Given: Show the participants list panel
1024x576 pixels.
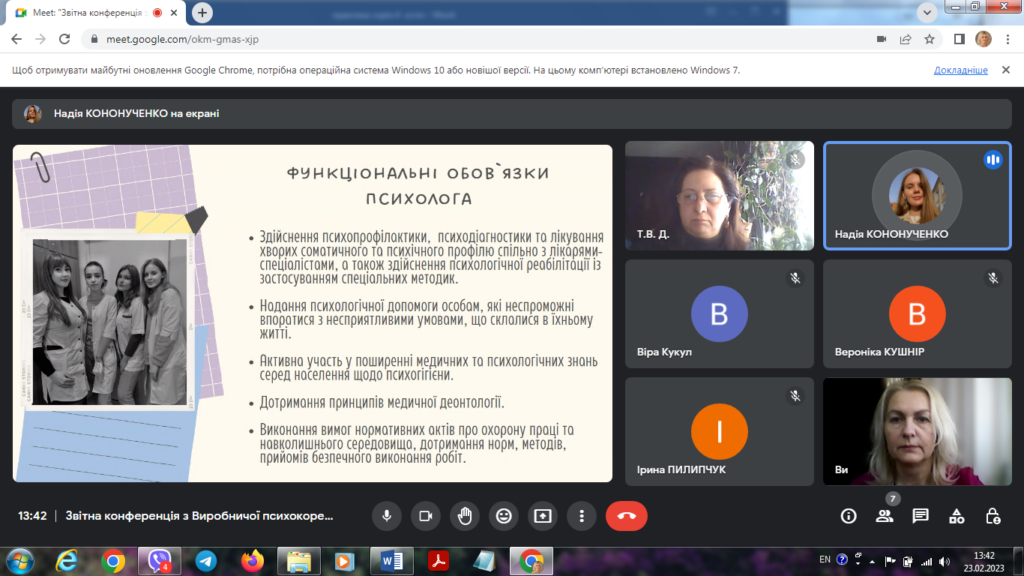Looking at the screenshot, I should [x=884, y=516].
